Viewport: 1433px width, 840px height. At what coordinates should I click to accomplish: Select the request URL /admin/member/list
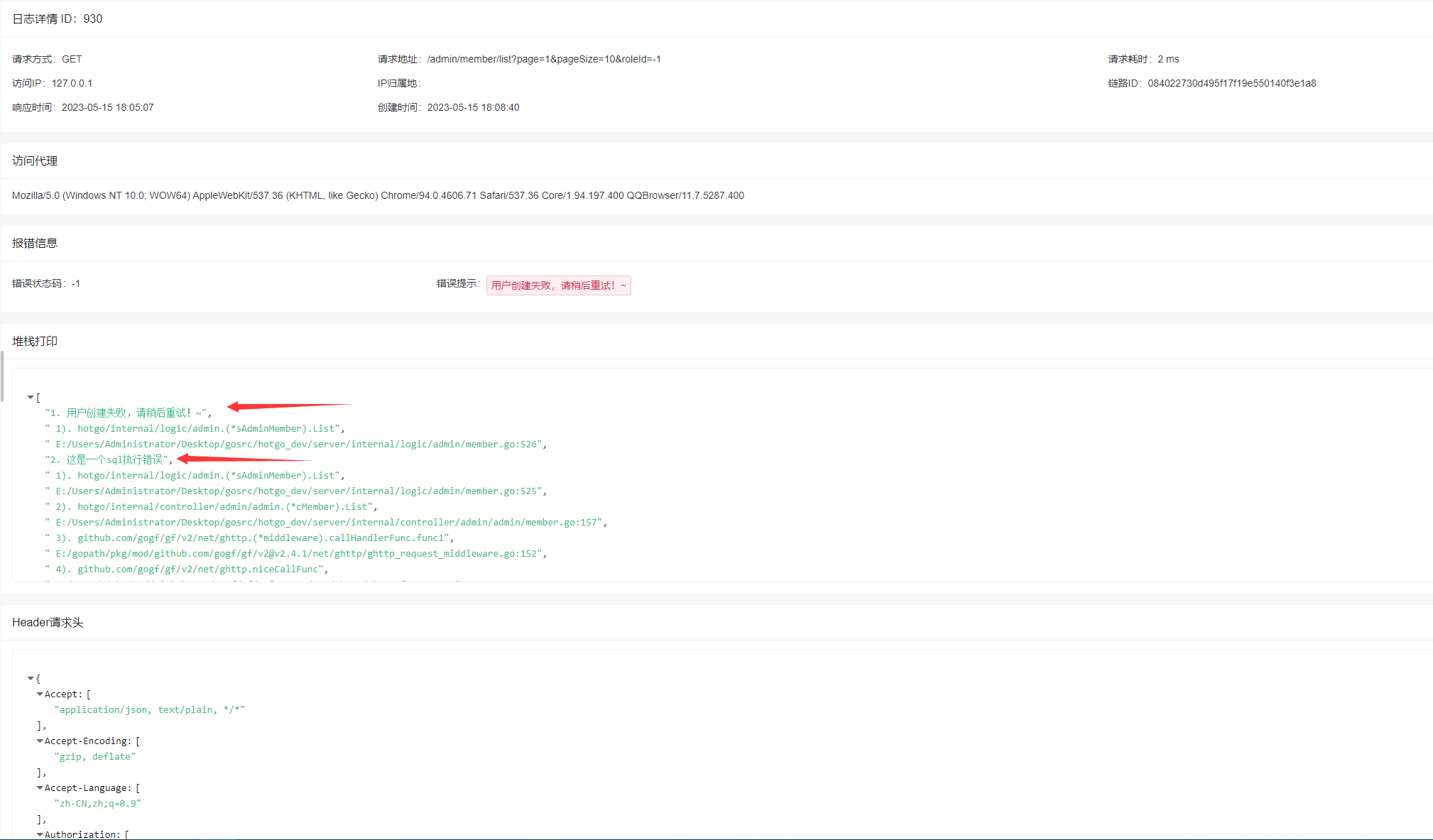543,59
